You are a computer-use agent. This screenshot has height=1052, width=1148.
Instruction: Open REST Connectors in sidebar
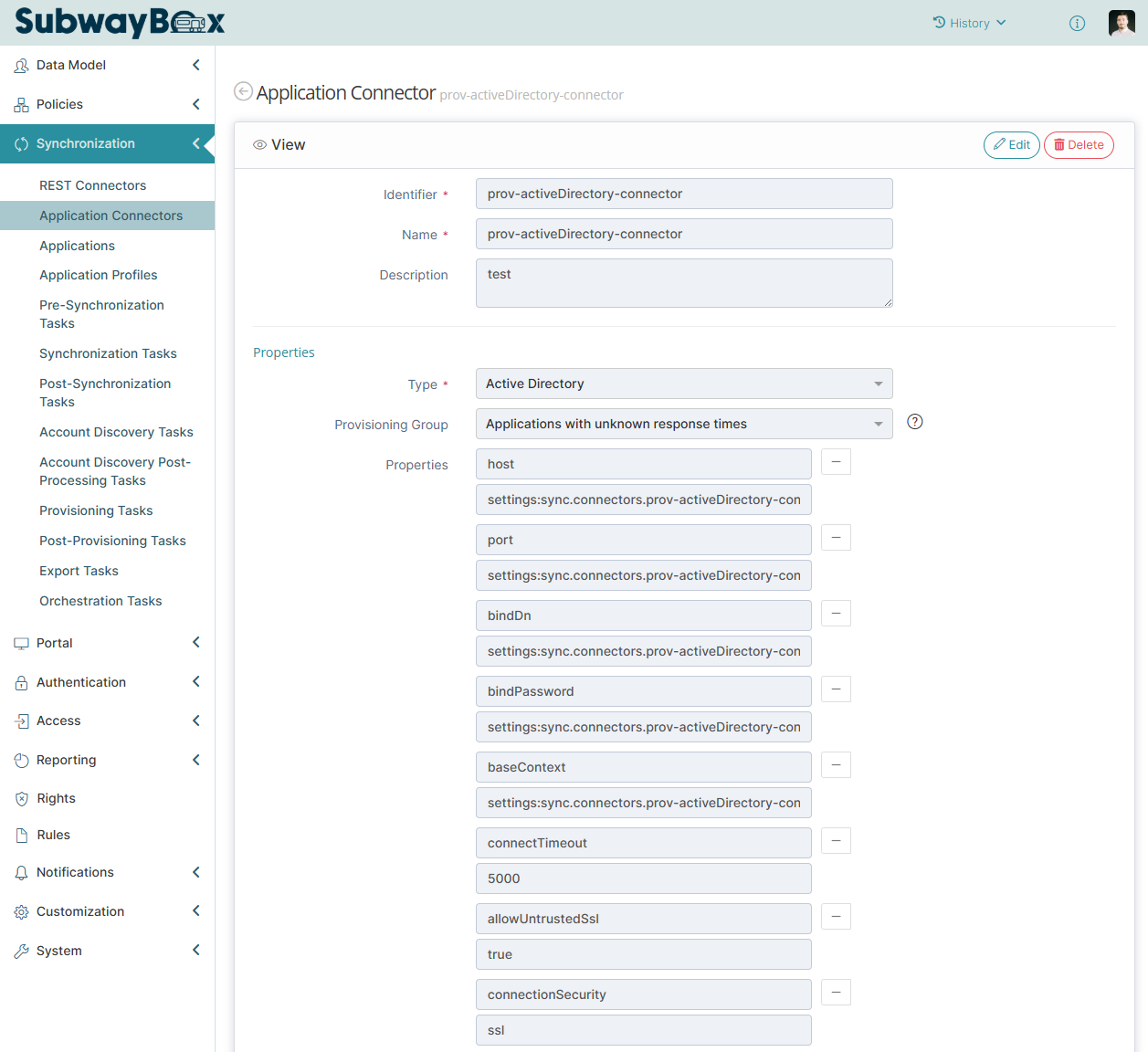[92, 185]
